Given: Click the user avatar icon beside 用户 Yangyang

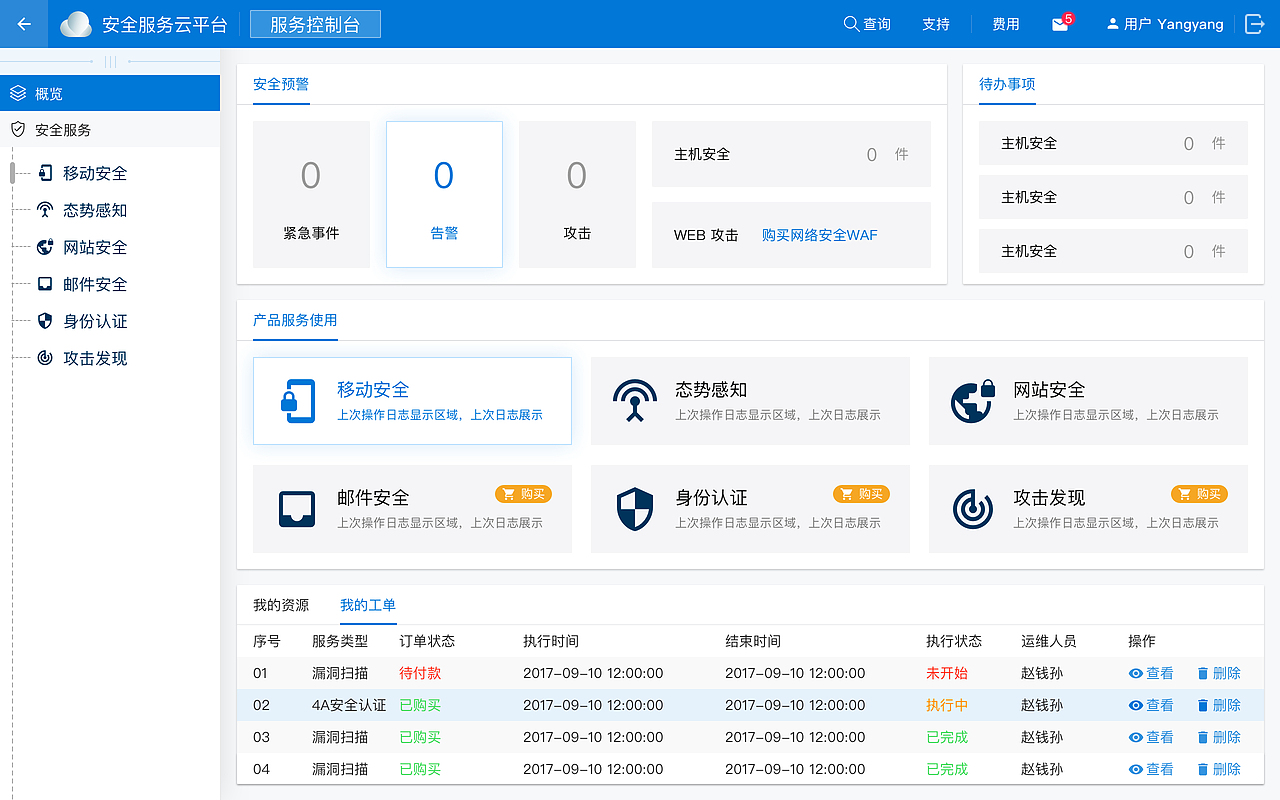Looking at the screenshot, I should click(x=1112, y=24).
